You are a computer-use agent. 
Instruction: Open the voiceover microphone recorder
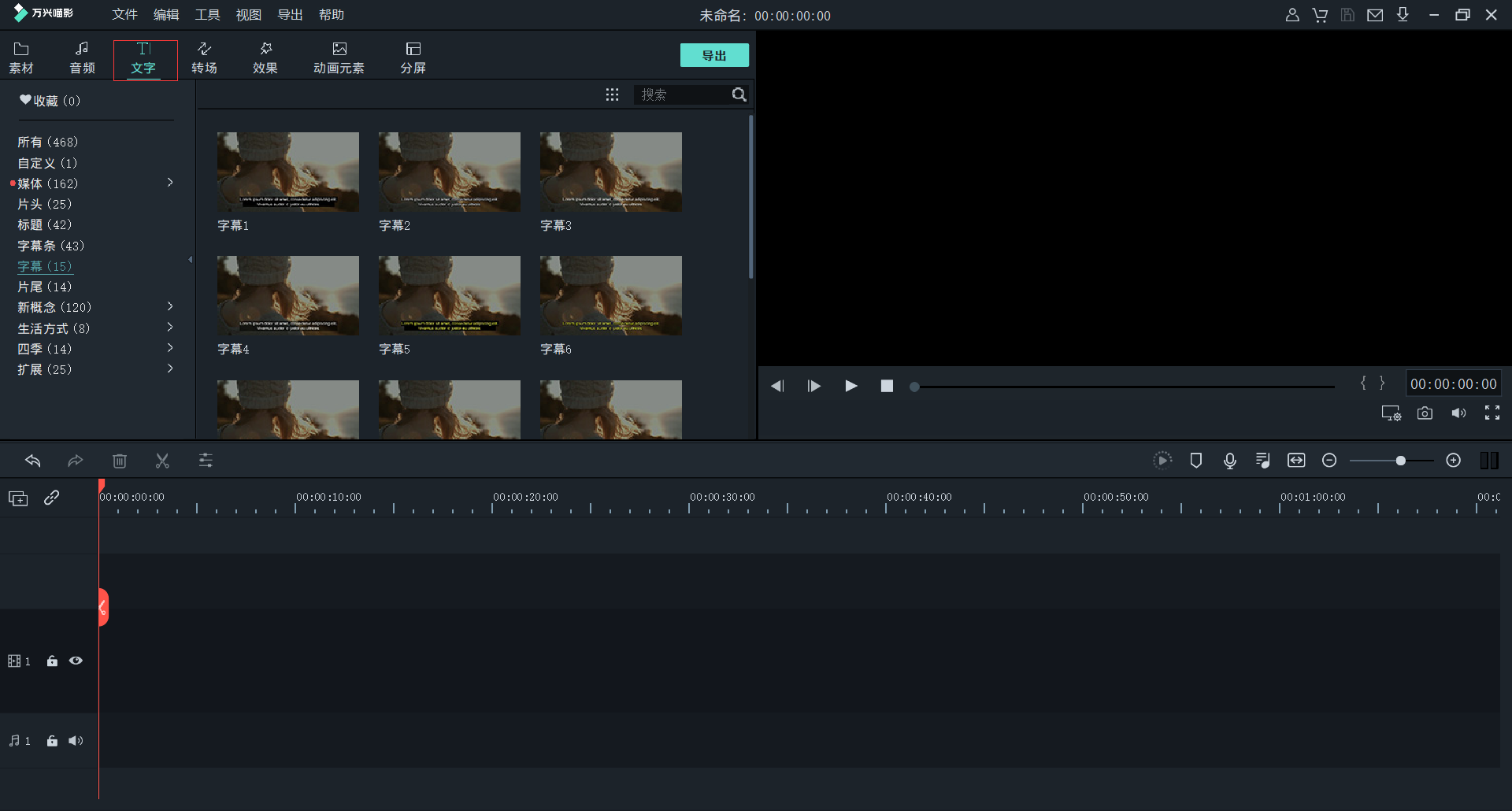pos(1229,461)
